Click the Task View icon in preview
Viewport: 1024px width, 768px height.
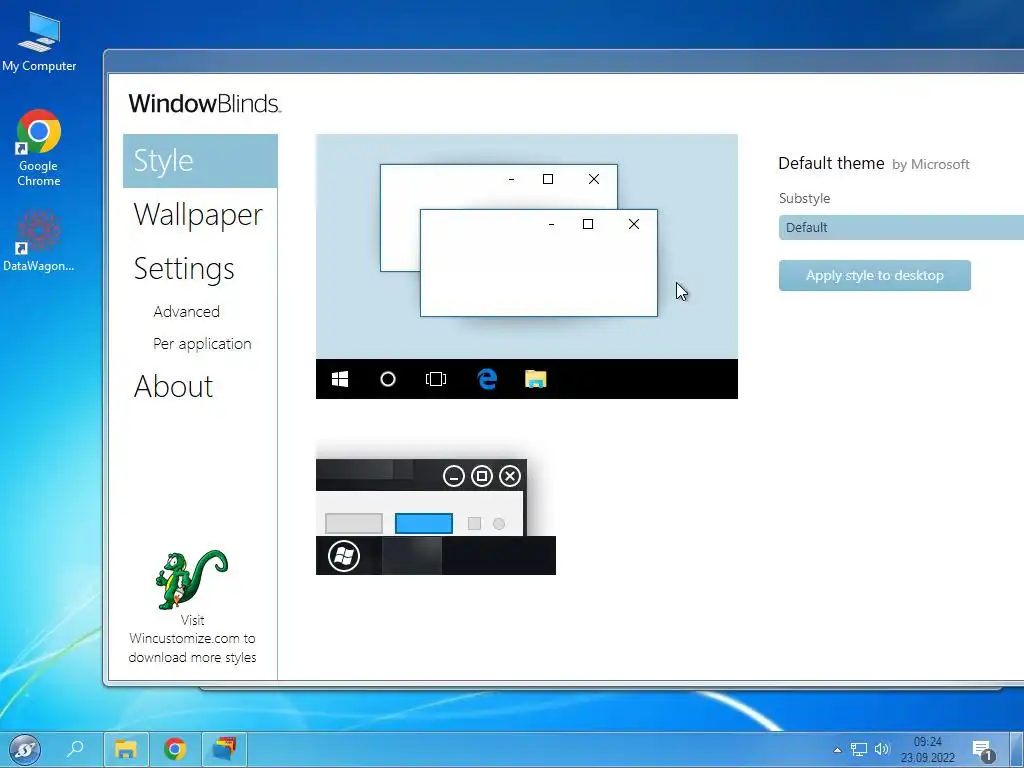click(436, 379)
